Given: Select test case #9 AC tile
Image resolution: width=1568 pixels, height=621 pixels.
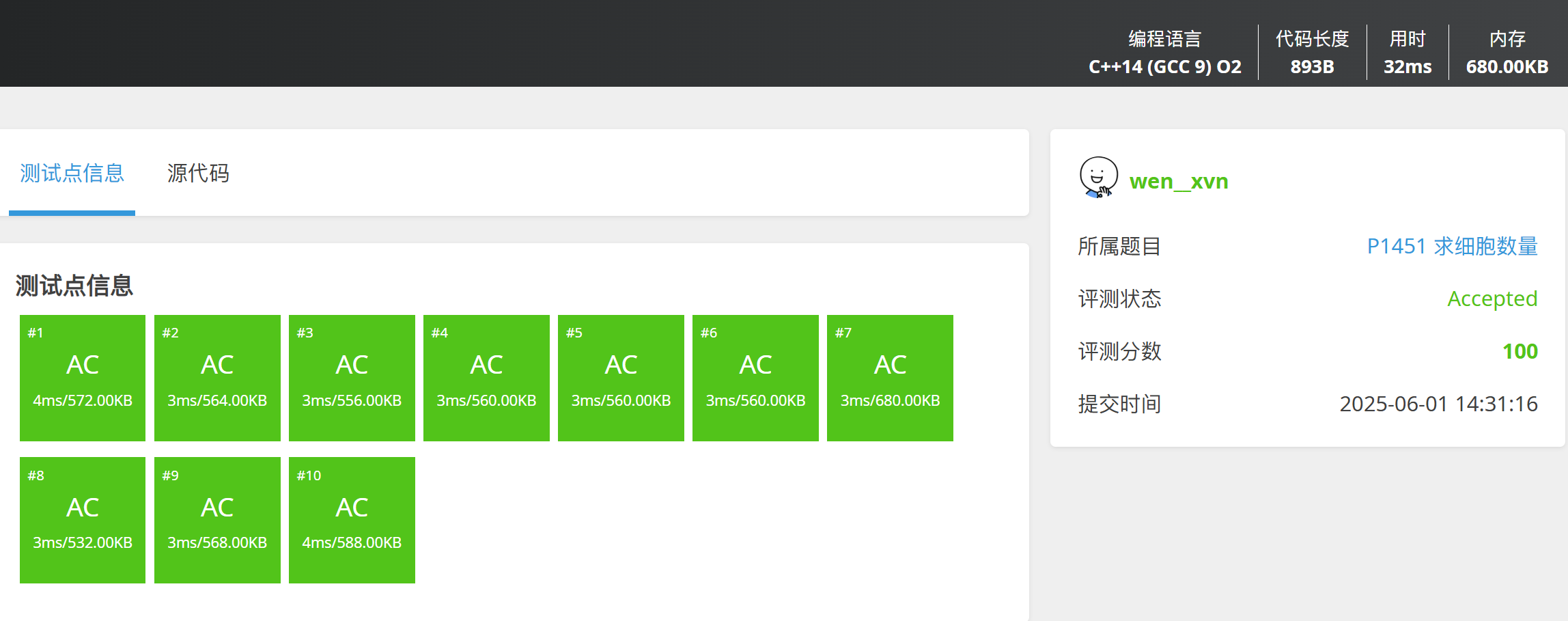Looking at the screenshot, I should (217, 520).
